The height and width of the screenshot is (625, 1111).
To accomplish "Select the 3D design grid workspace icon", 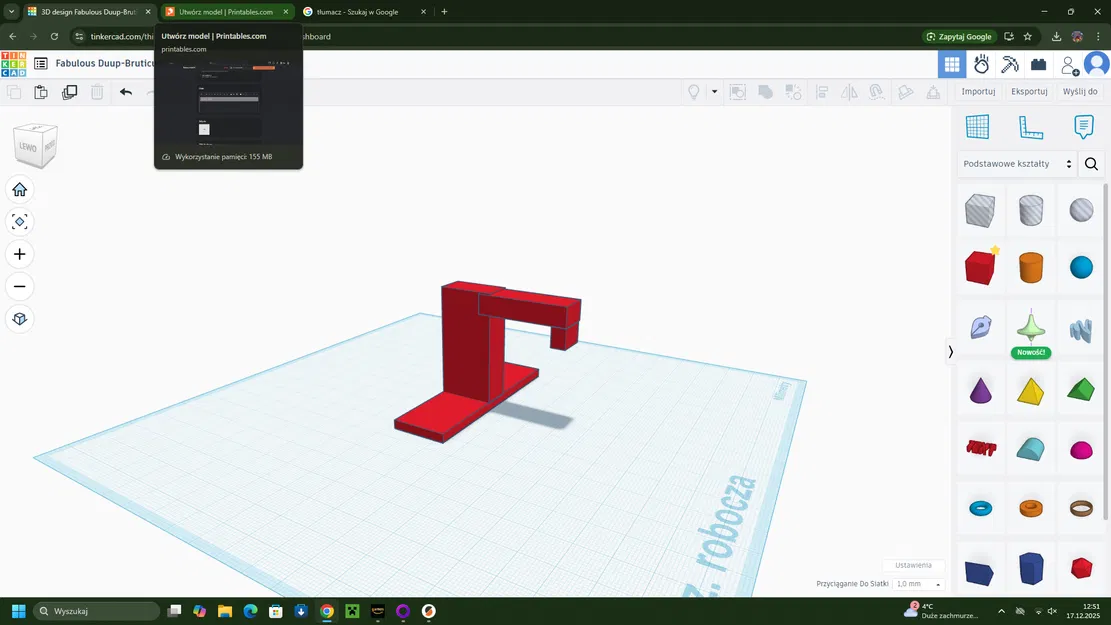I will 952,64.
